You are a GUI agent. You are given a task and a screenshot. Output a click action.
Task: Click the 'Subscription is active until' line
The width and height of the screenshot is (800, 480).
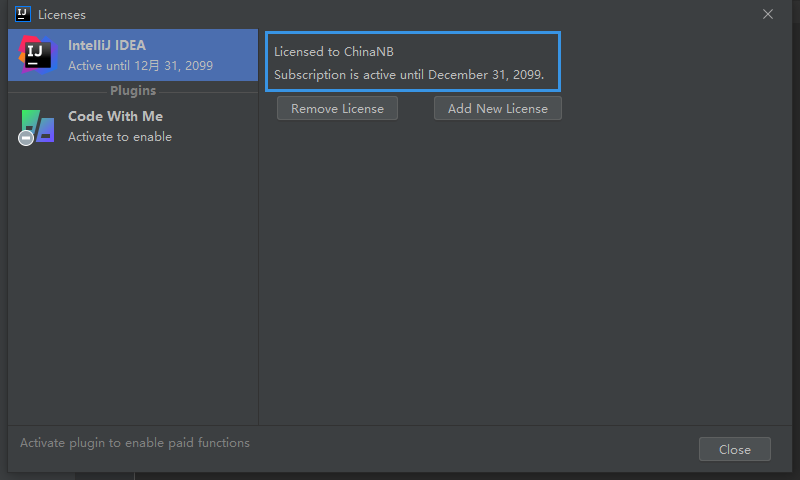[408, 75]
